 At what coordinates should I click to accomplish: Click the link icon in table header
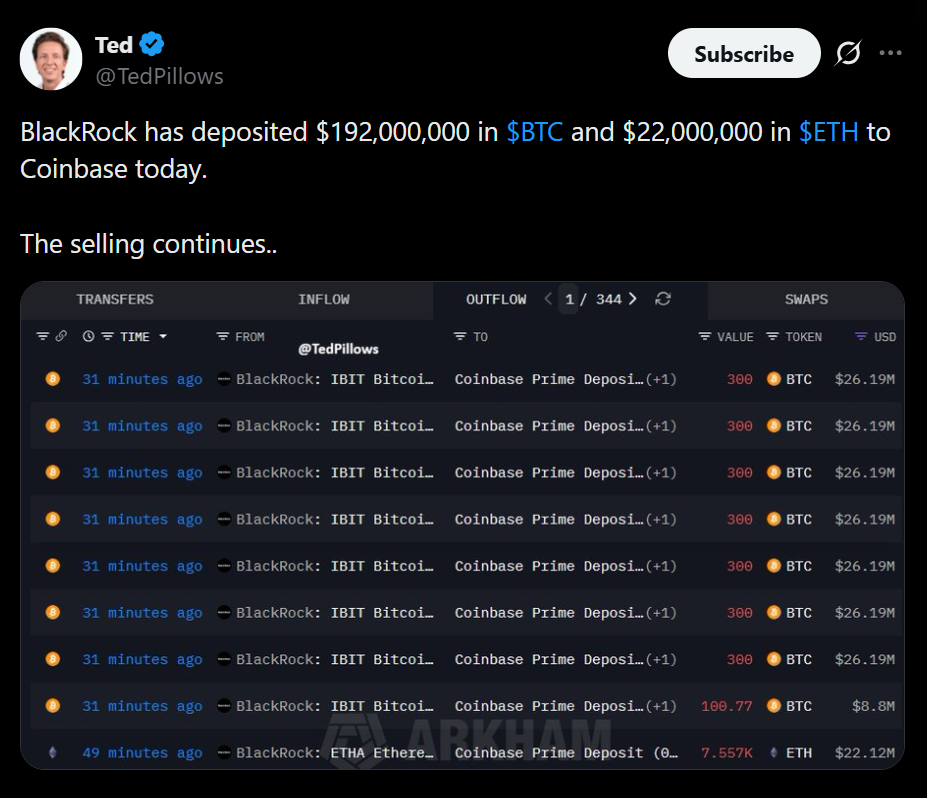61,337
